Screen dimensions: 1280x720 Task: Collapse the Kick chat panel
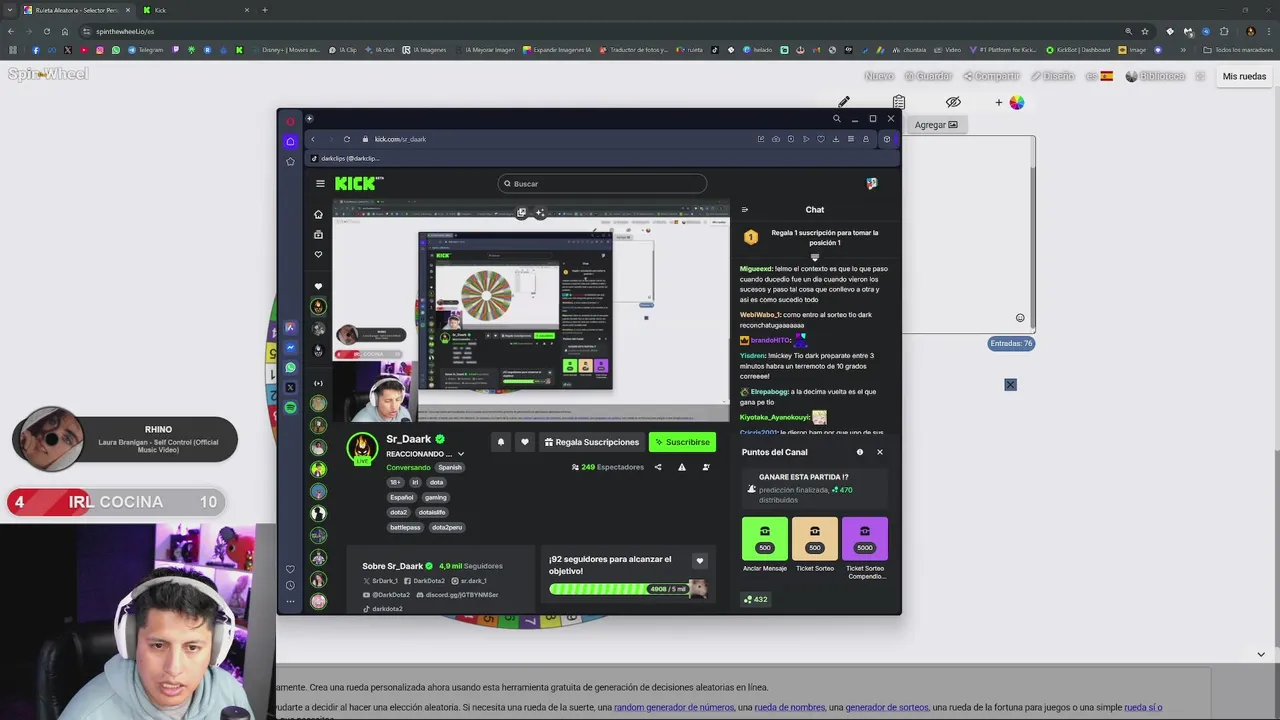pyautogui.click(x=744, y=210)
